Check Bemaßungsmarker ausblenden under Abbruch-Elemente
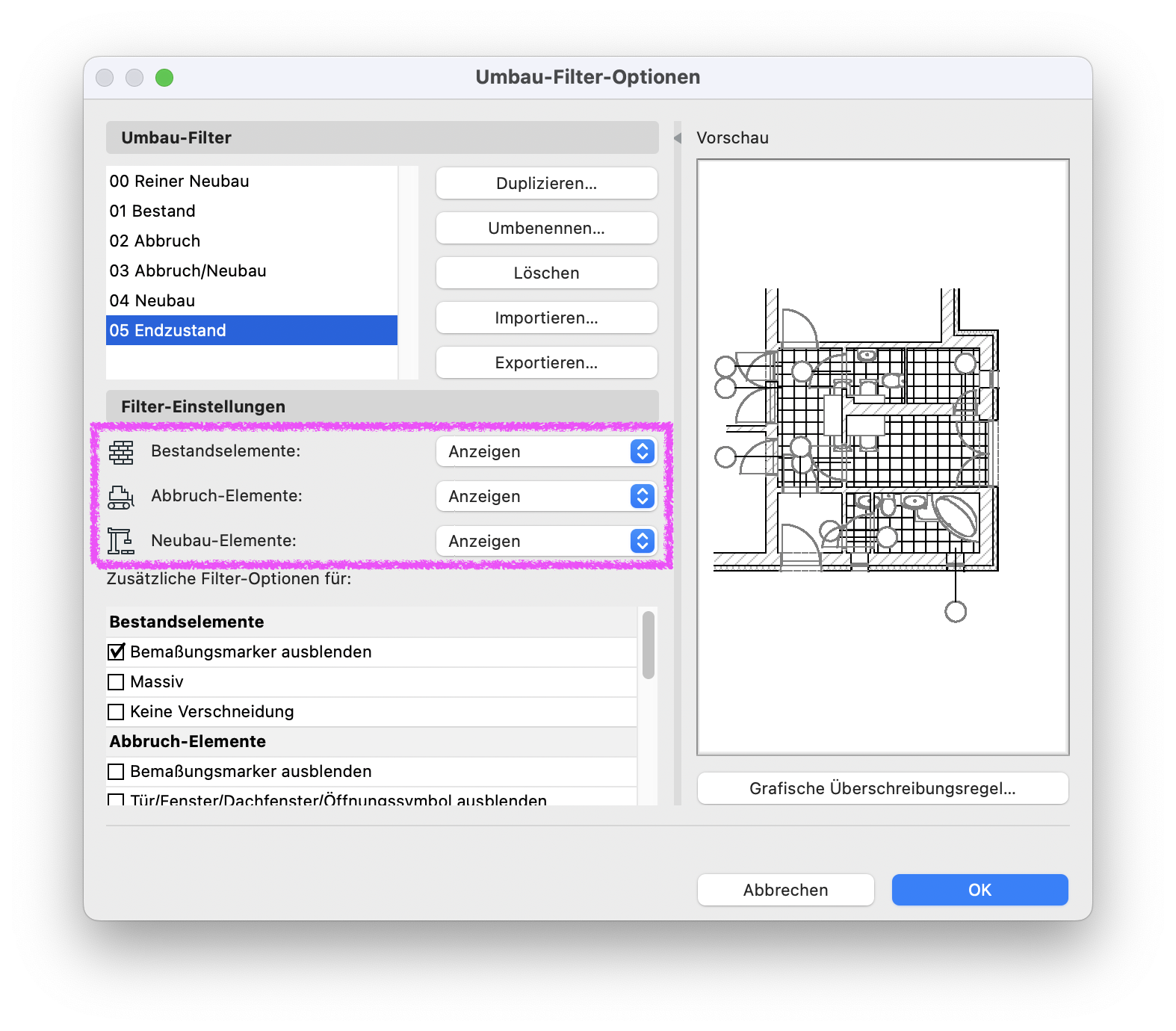 pos(116,772)
